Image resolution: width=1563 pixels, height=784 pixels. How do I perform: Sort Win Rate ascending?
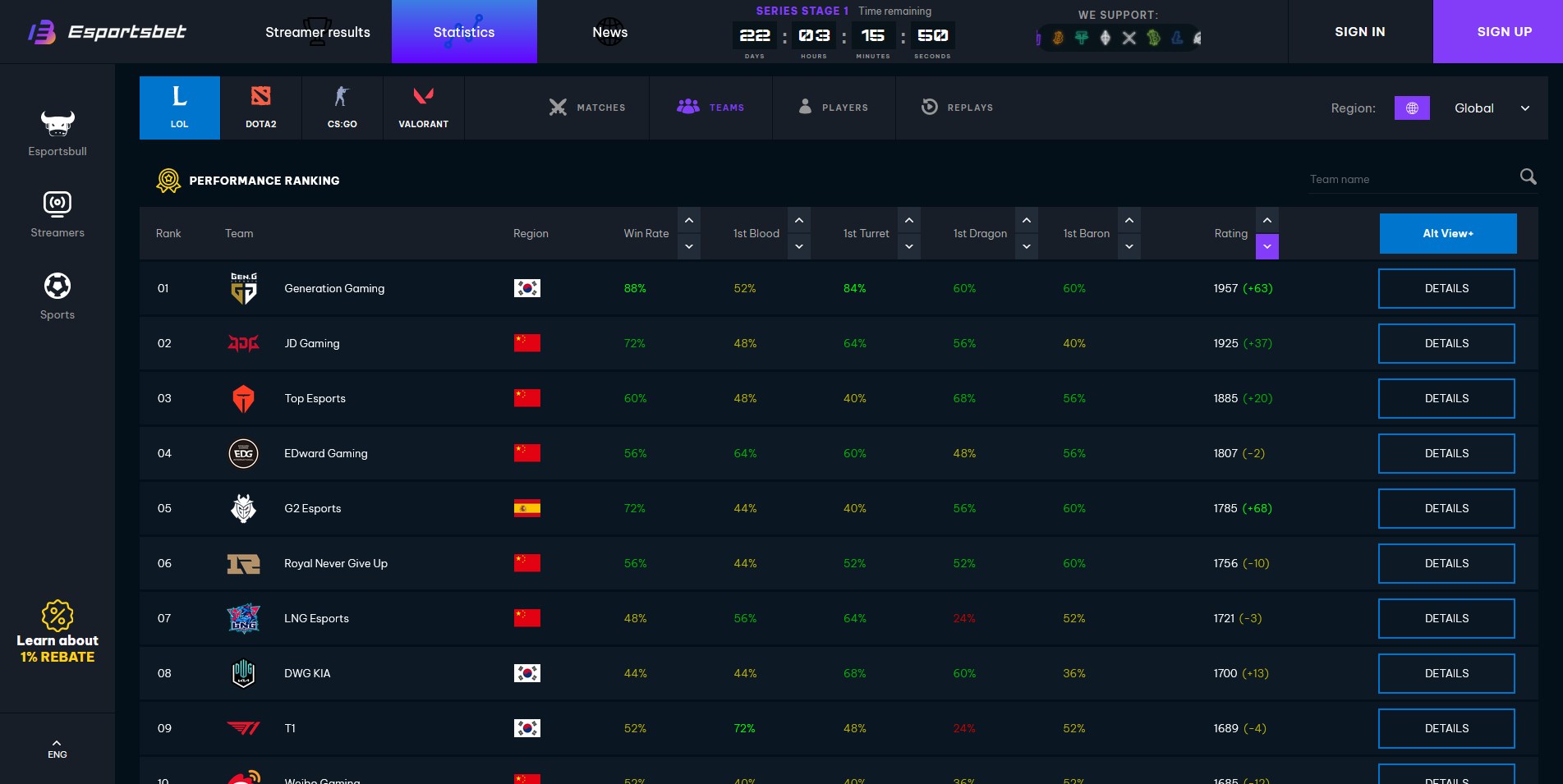tap(689, 220)
